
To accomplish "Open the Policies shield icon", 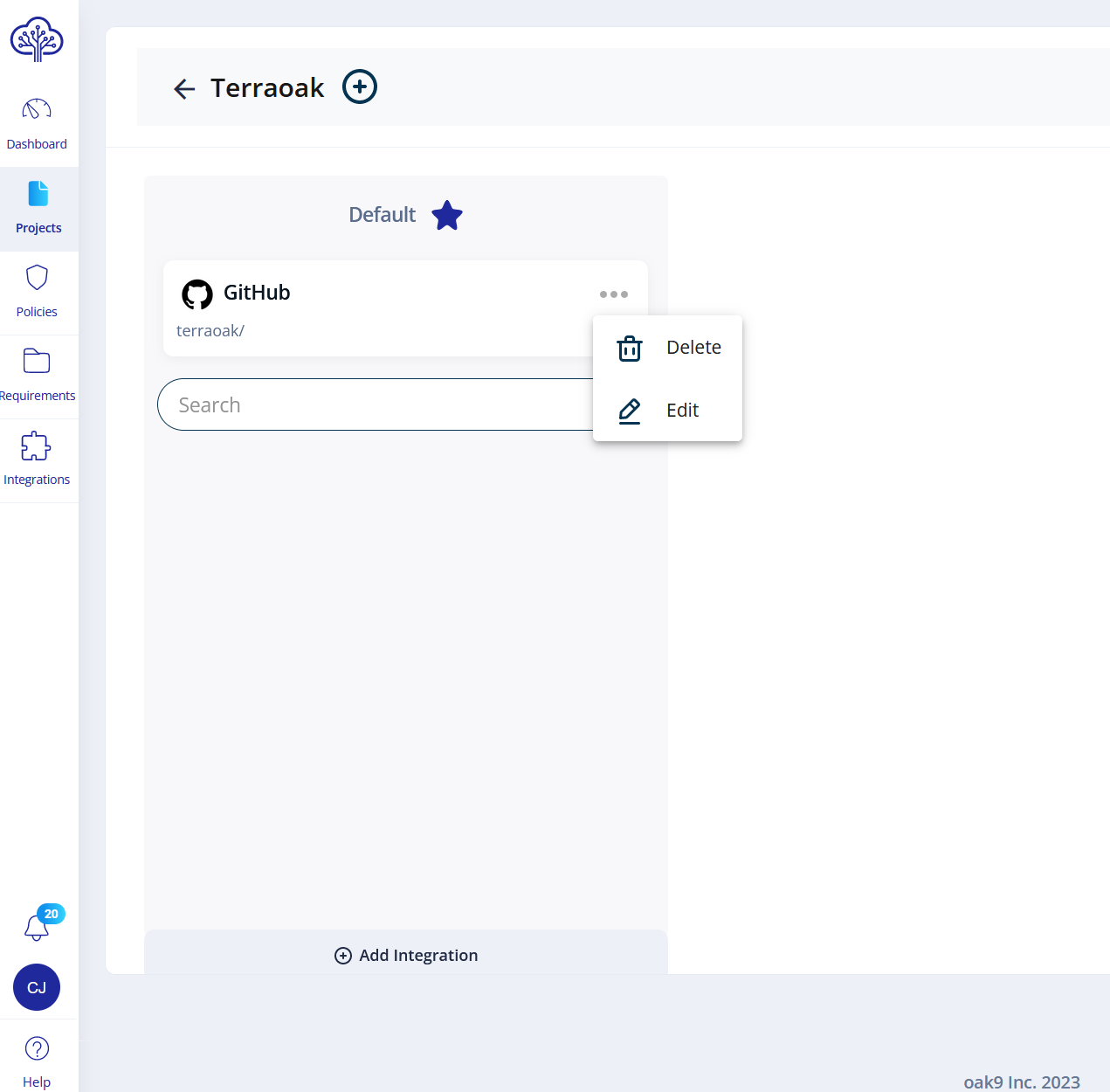I will 37,277.
